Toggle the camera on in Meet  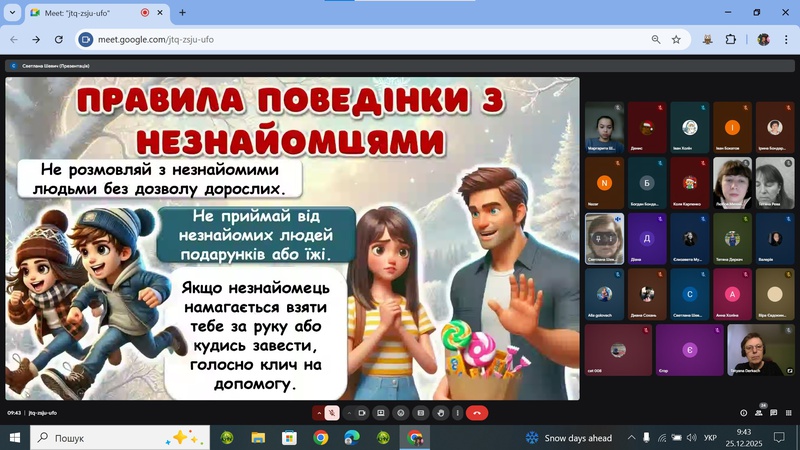point(361,412)
